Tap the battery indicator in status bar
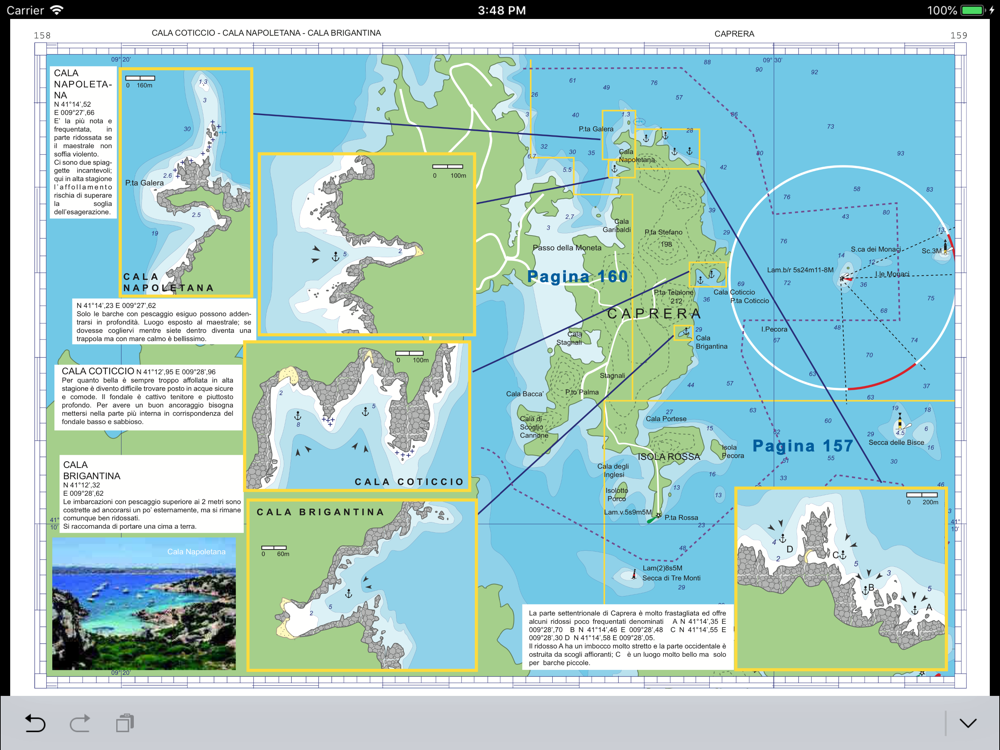The height and width of the screenshot is (750, 1000). coord(973,10)
